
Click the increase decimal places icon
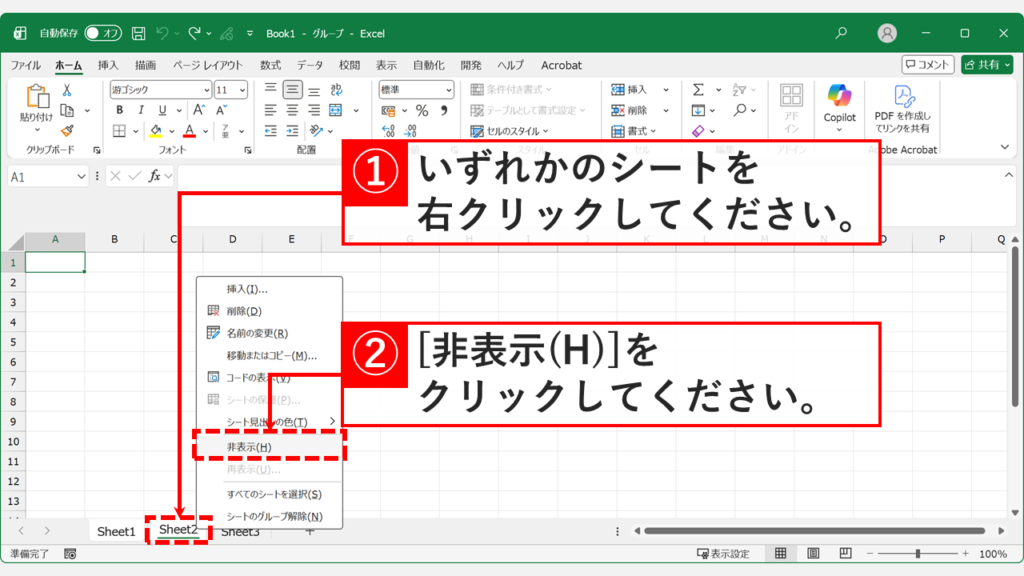tap(387, 130)
